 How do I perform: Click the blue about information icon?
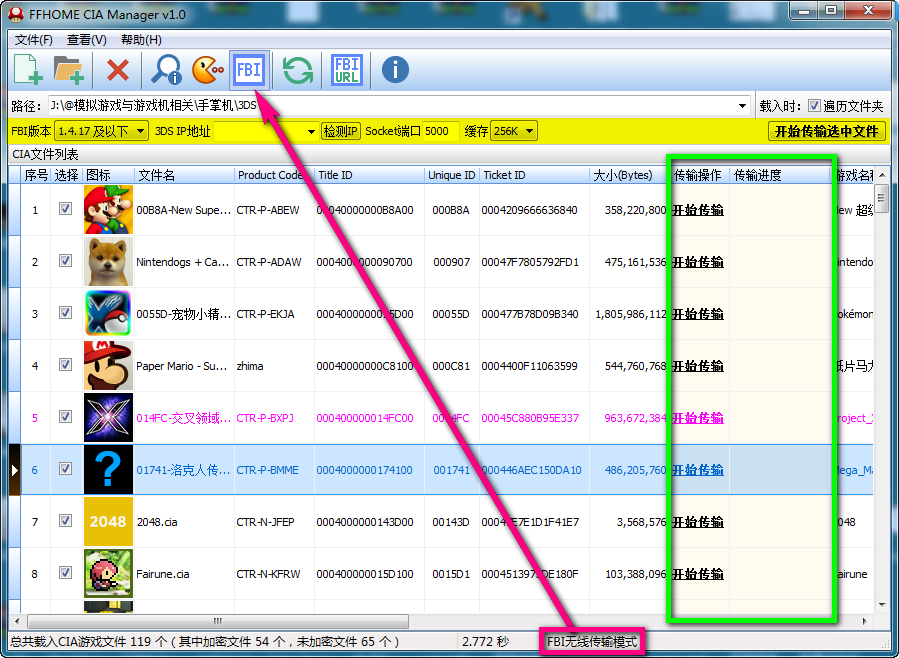coord(395,70)
